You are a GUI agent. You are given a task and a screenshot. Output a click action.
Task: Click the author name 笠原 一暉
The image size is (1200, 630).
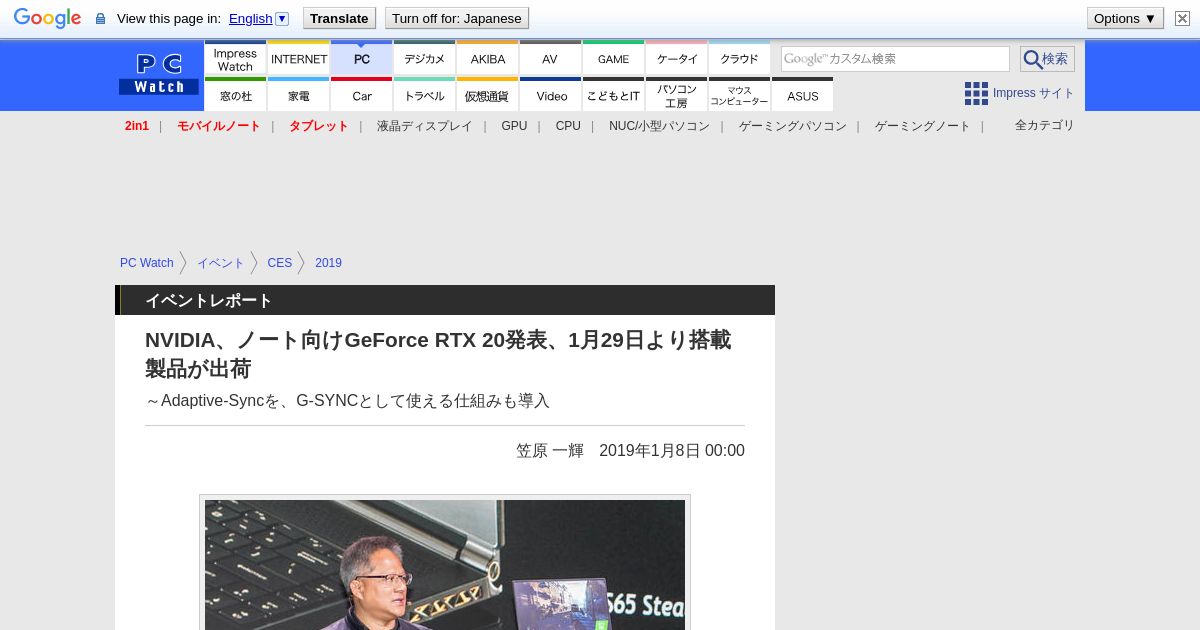point(550,451)
